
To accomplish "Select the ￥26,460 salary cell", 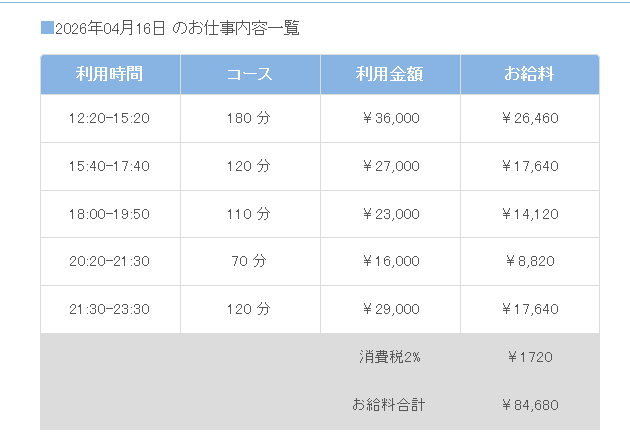I will [x=530, y=118].
